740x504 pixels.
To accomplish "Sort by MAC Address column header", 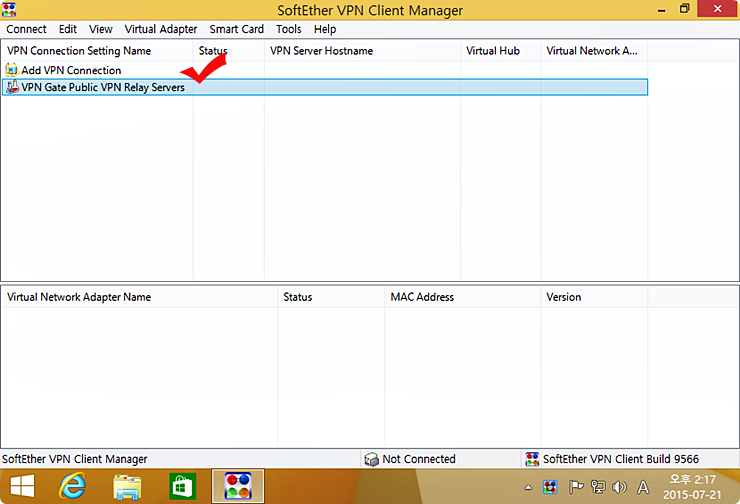I will pos(462,297).
